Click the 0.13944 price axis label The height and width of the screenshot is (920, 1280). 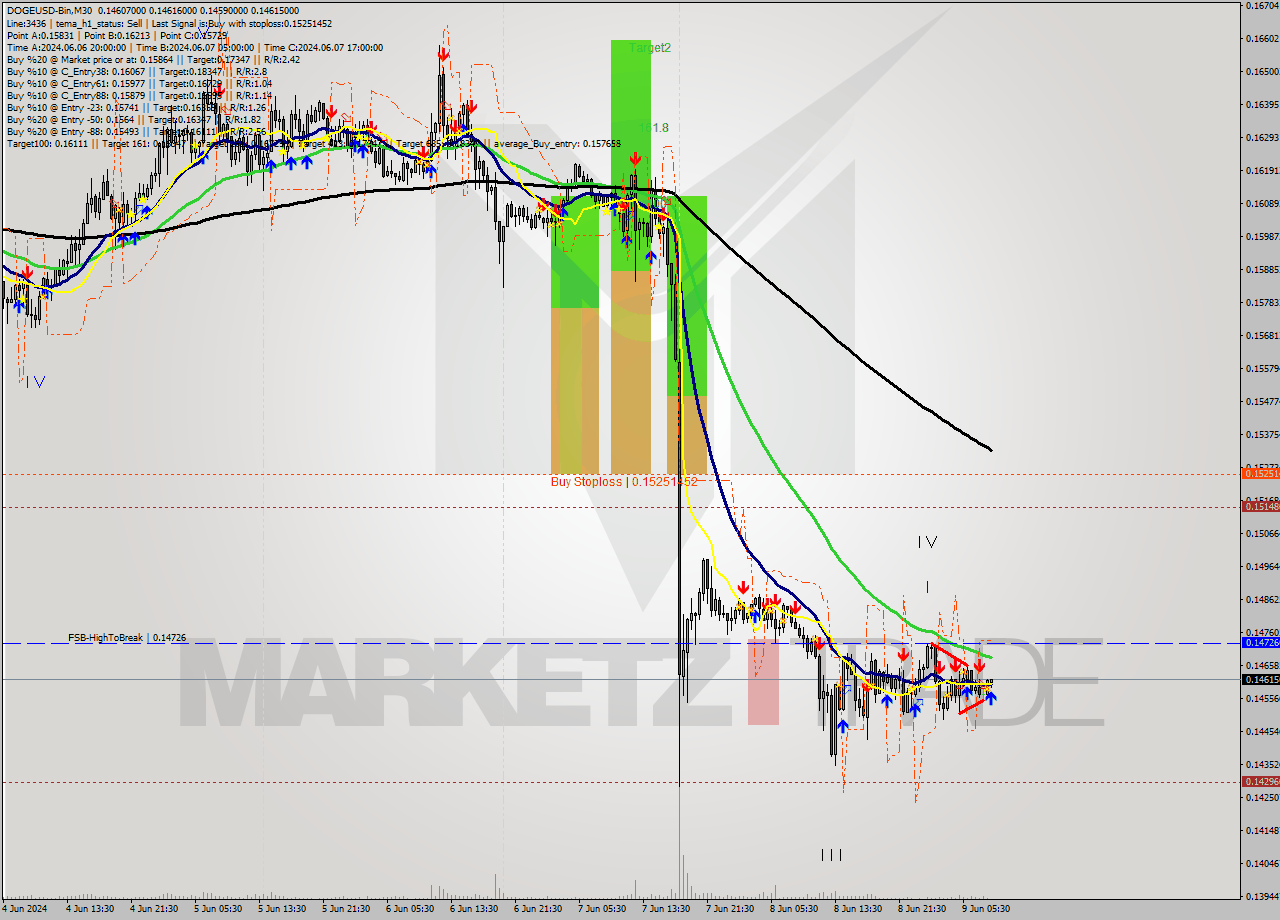coord(1262,896)
